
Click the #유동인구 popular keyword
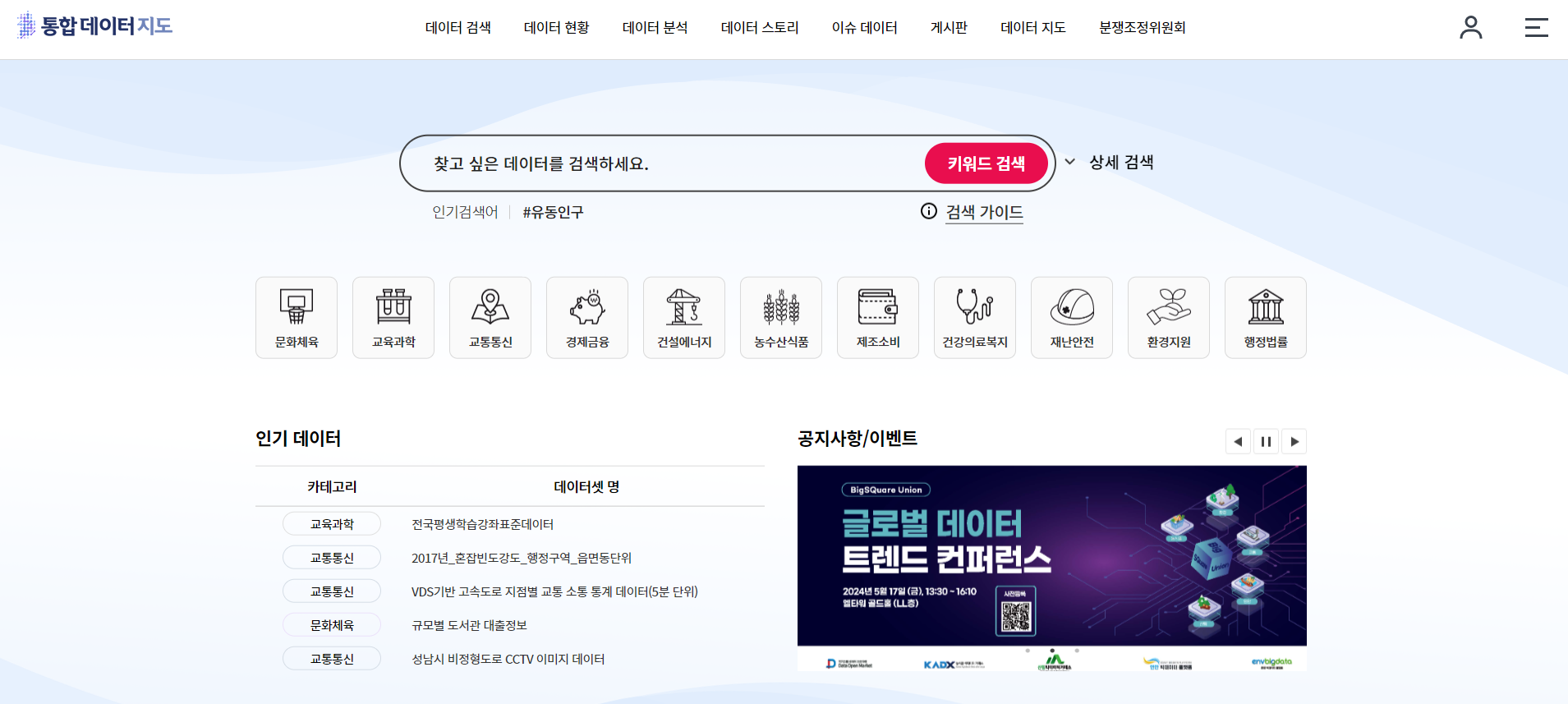(x=553, y=212)
